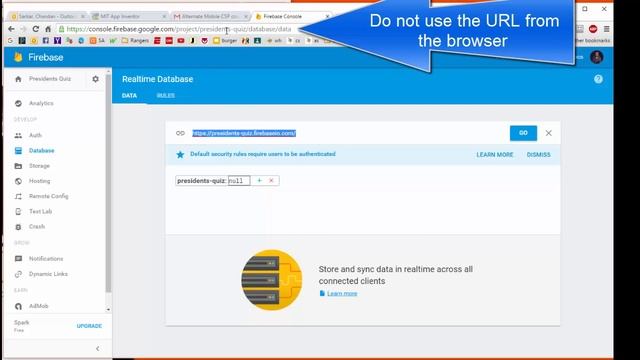Open the burger bookmark folder
Viewport: 640px width, 360px height.
pyautogui.click(x=225, y=40)
